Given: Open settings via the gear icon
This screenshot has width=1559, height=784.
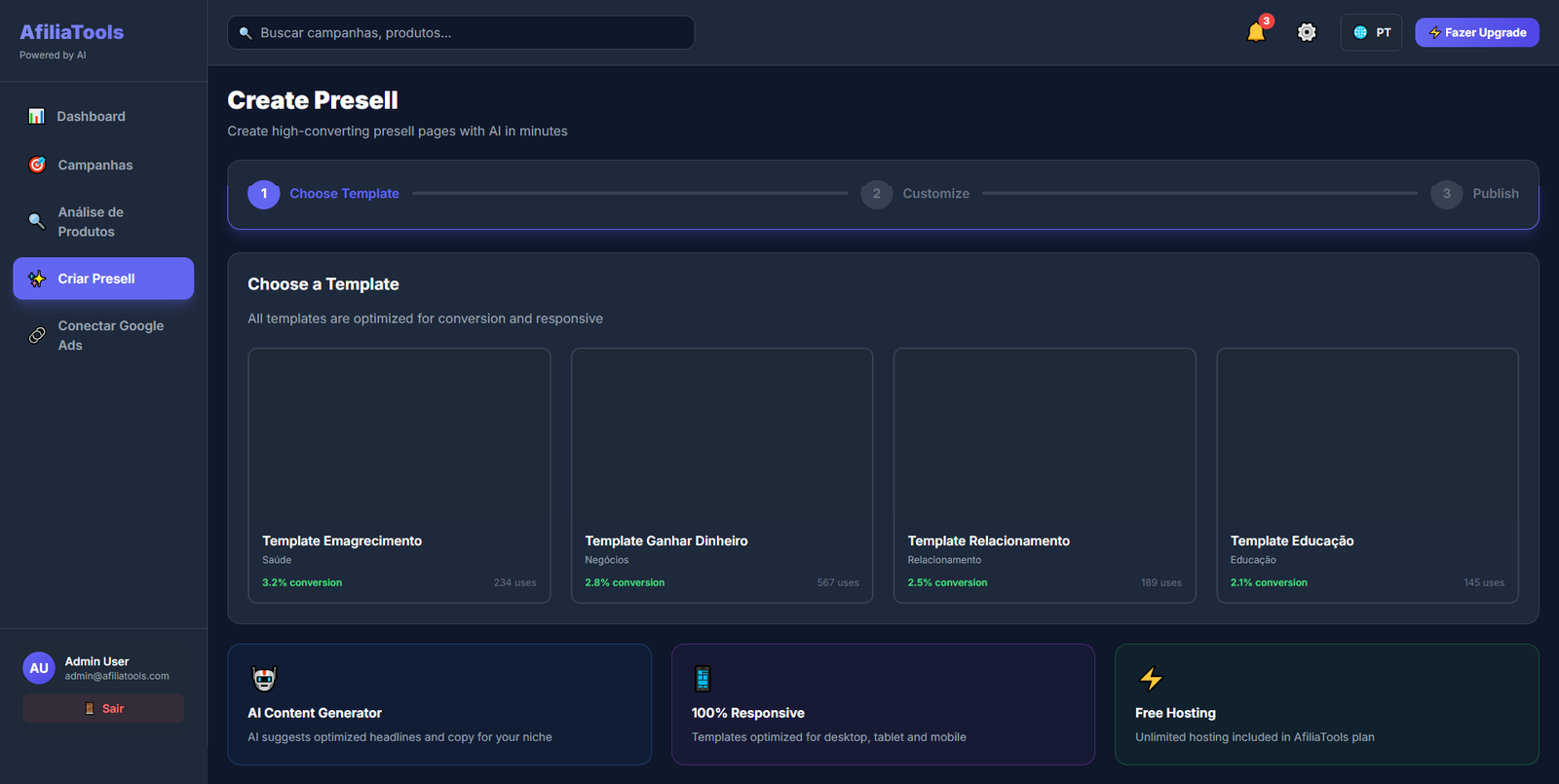Looking at the screenshot, I should click(1307, 32).
